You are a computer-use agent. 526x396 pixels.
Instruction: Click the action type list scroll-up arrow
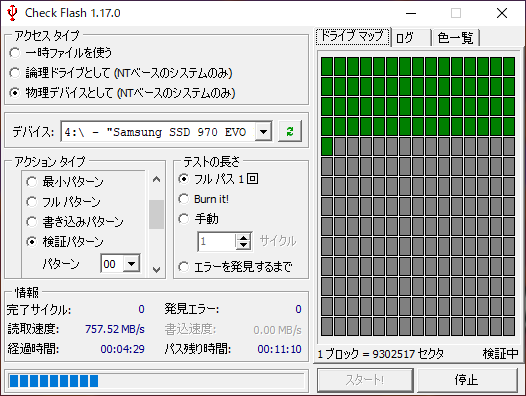coord(156,180)
